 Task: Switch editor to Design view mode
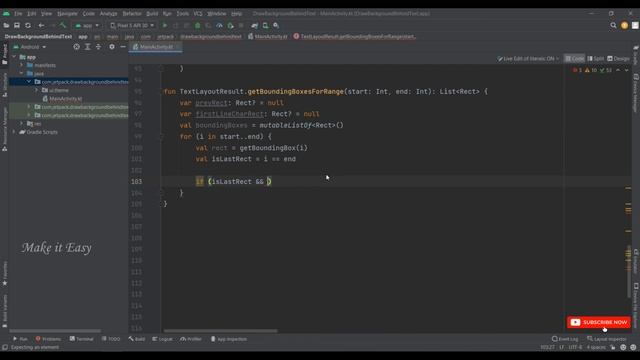tap(618, 59)
